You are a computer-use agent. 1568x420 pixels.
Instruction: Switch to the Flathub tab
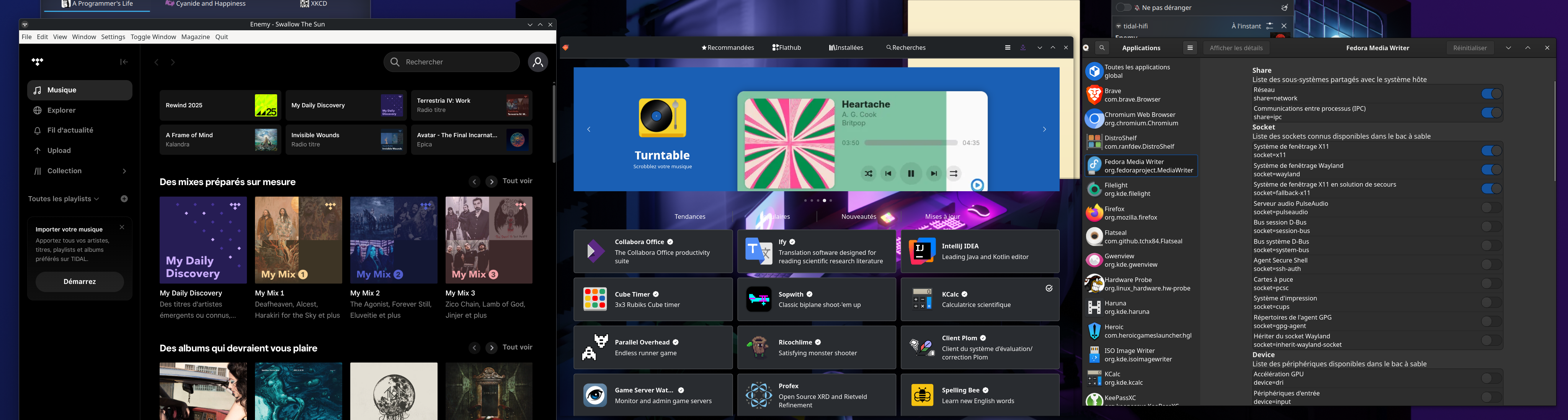click(786, 48)
